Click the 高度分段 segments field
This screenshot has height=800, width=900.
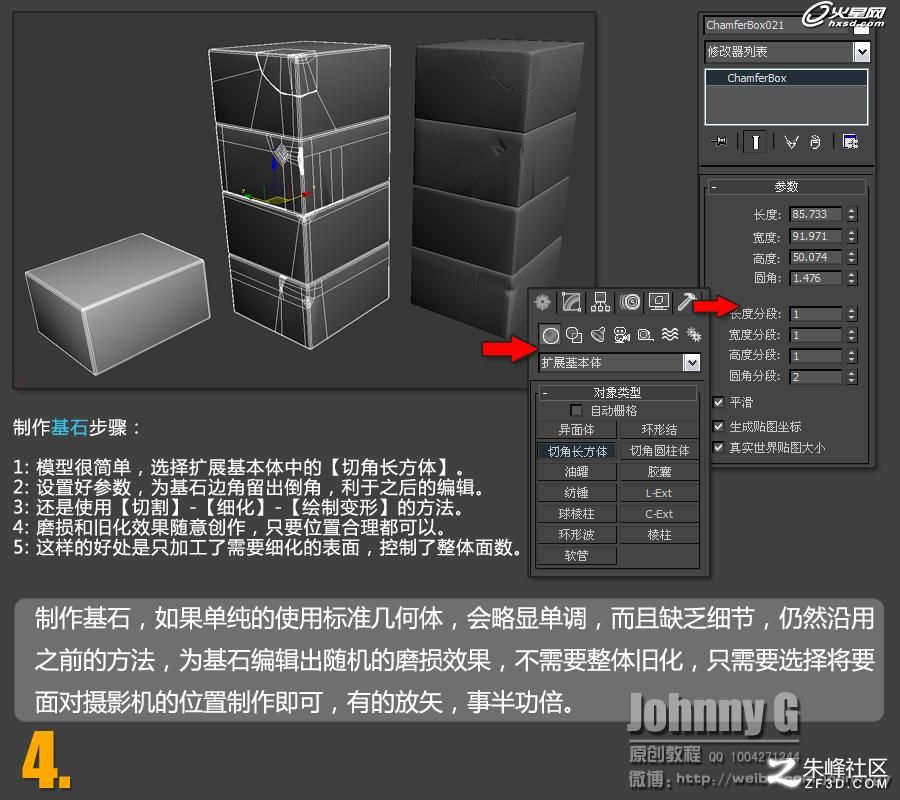coord(815,356)
